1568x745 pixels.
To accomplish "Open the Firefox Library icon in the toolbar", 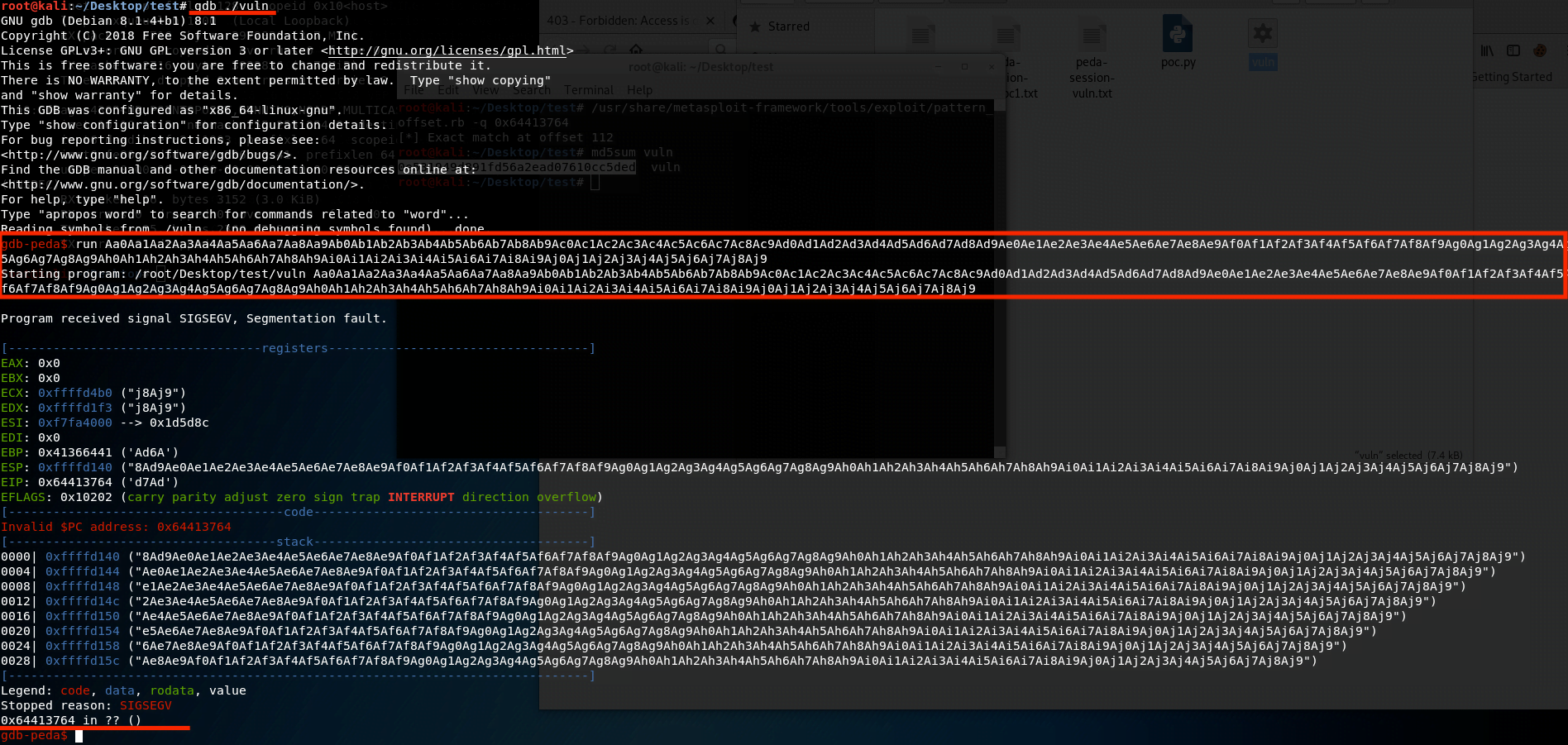I will [1486, 50].
